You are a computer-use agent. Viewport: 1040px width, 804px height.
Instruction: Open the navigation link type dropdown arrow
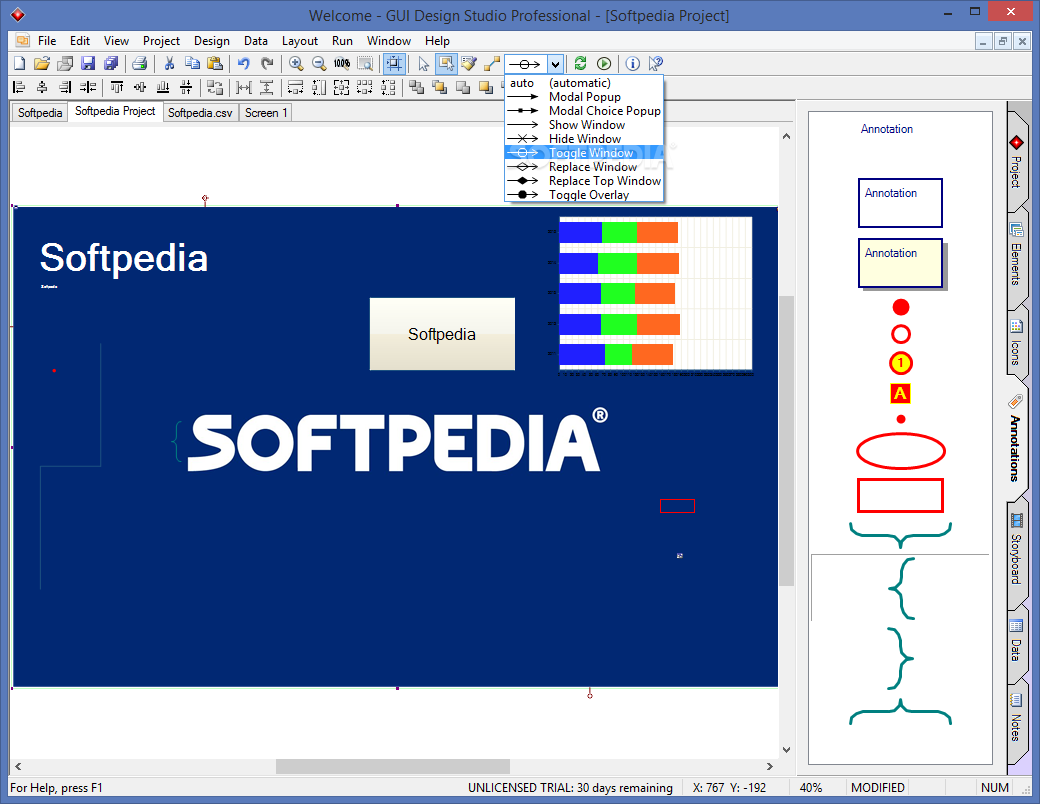555,64
